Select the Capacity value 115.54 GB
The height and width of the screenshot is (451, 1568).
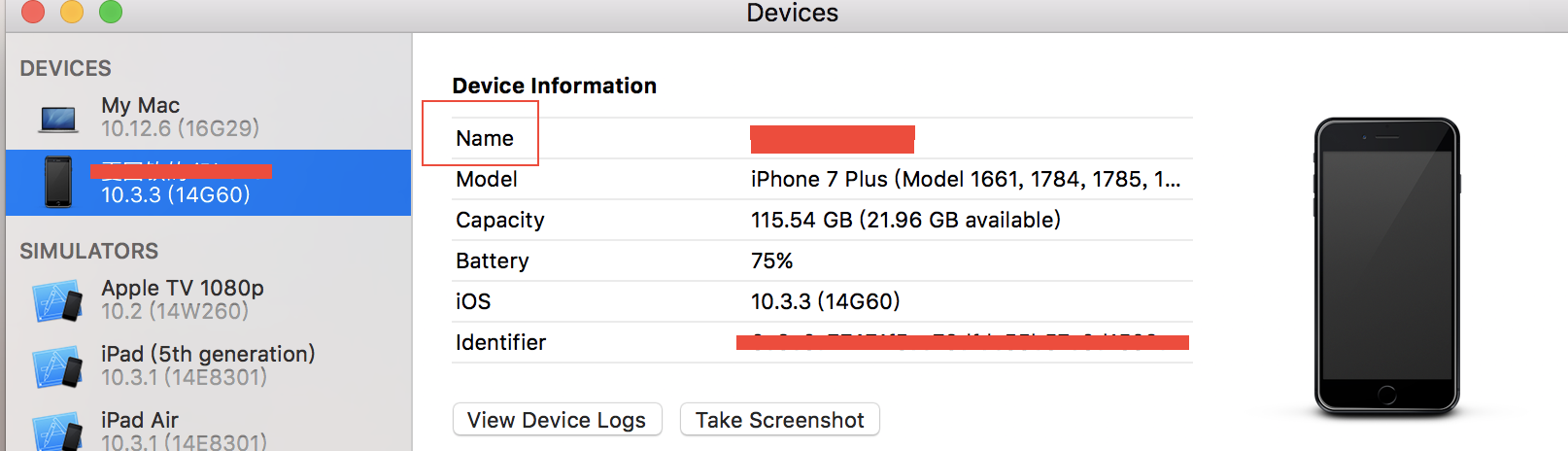point(905,221)
